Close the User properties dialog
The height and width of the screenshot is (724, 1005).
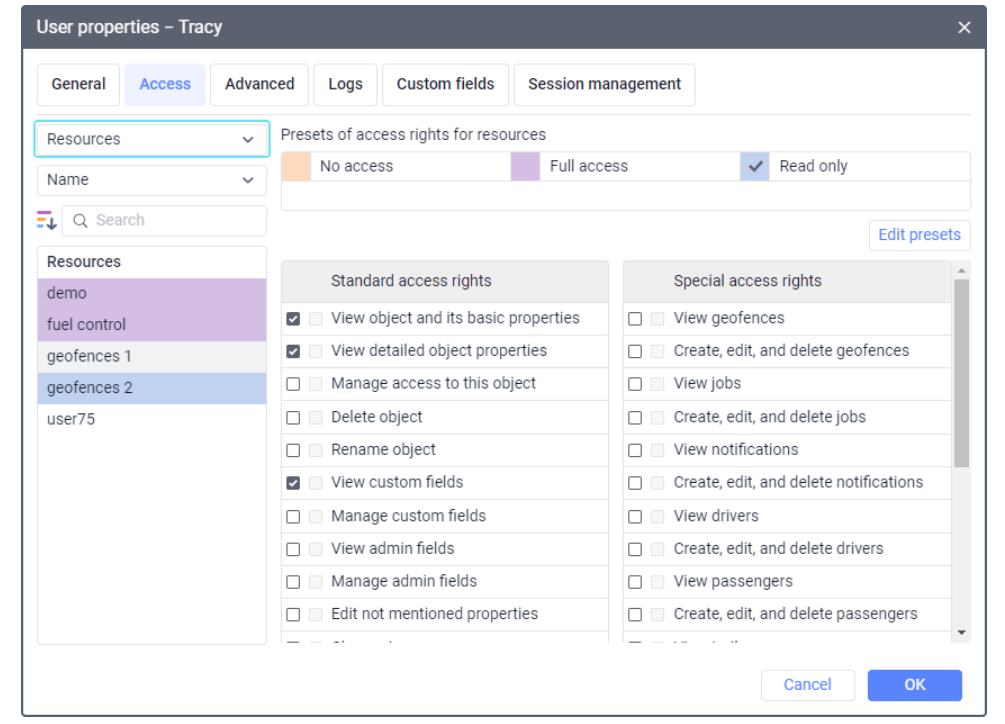pyautogui.click(x=964, y=28)
